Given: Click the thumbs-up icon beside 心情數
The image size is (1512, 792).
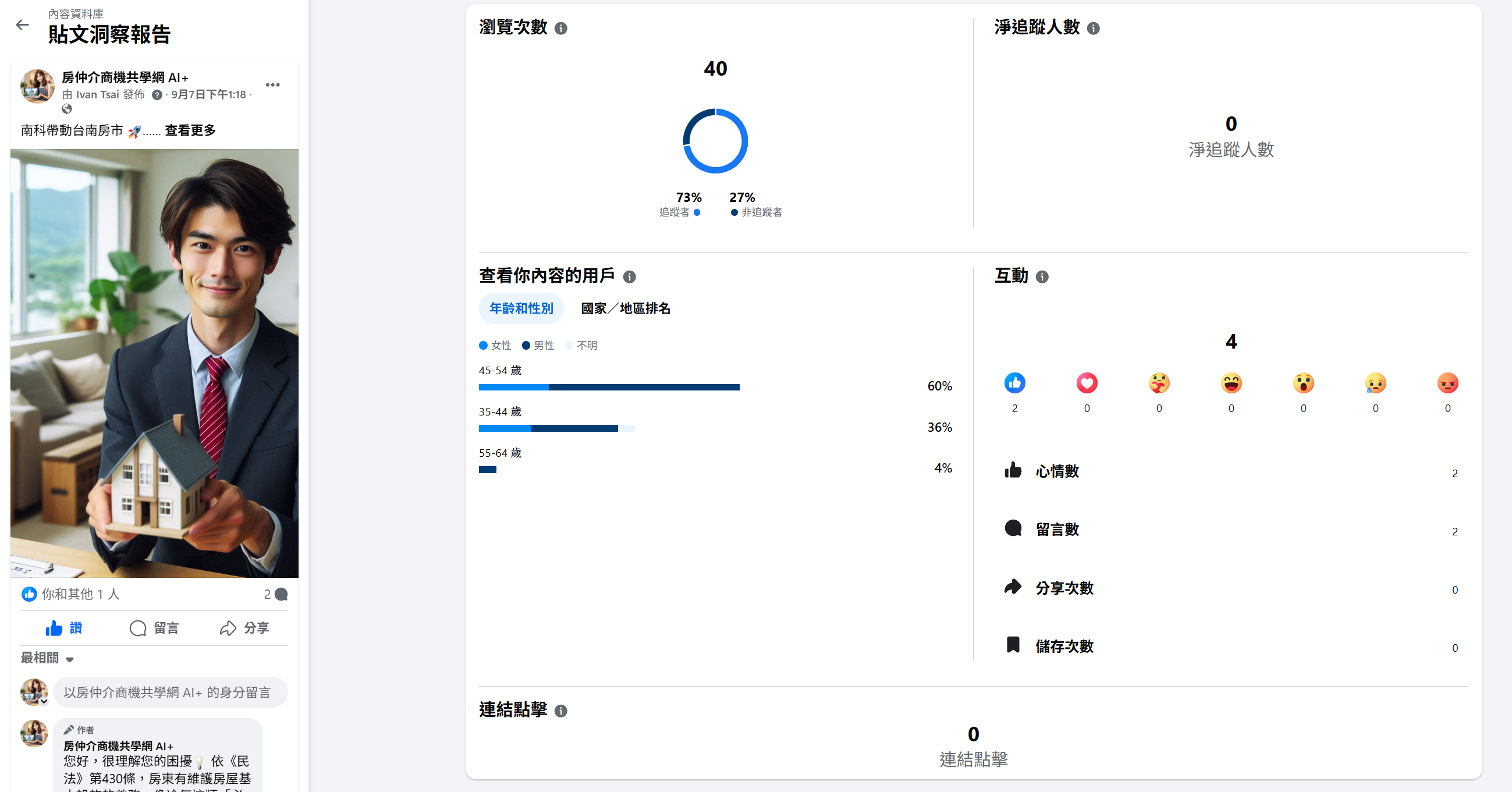Looking at the screenshot, I should coord(1013,470).
